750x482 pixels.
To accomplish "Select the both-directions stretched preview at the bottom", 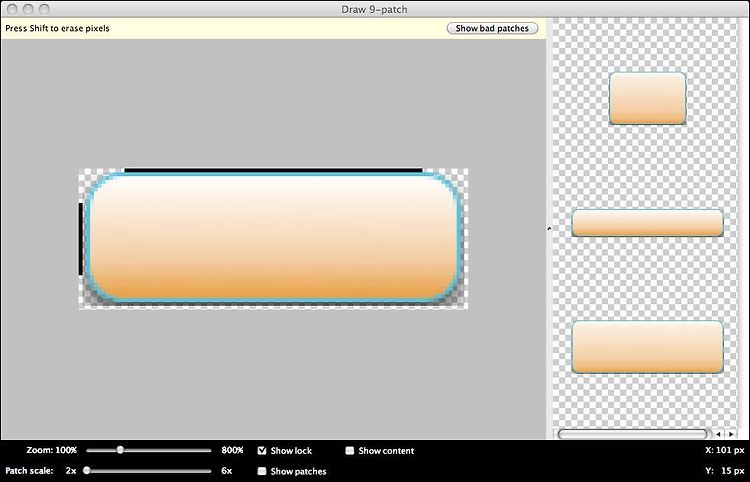I will click(648, 347).
